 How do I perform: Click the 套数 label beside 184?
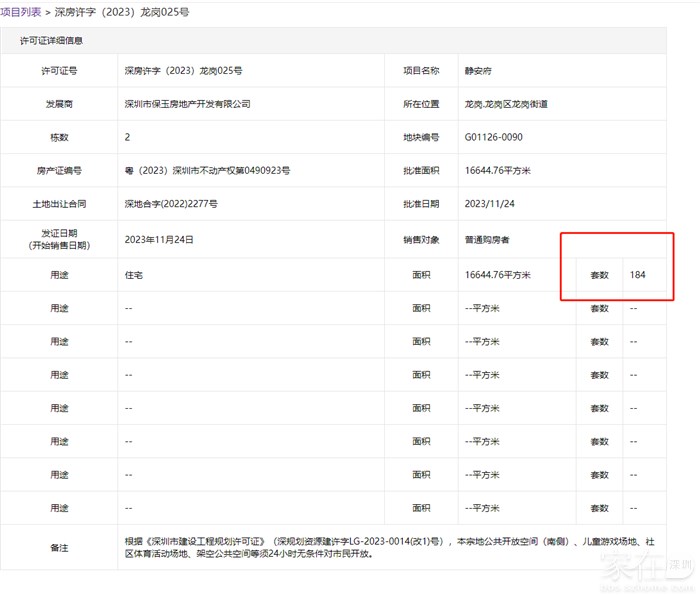pyautogui.click(x=598, y=274)
